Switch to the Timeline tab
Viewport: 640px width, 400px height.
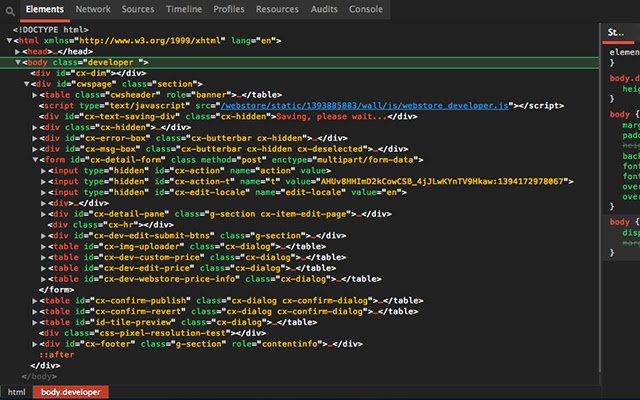(x=184, y=9)
